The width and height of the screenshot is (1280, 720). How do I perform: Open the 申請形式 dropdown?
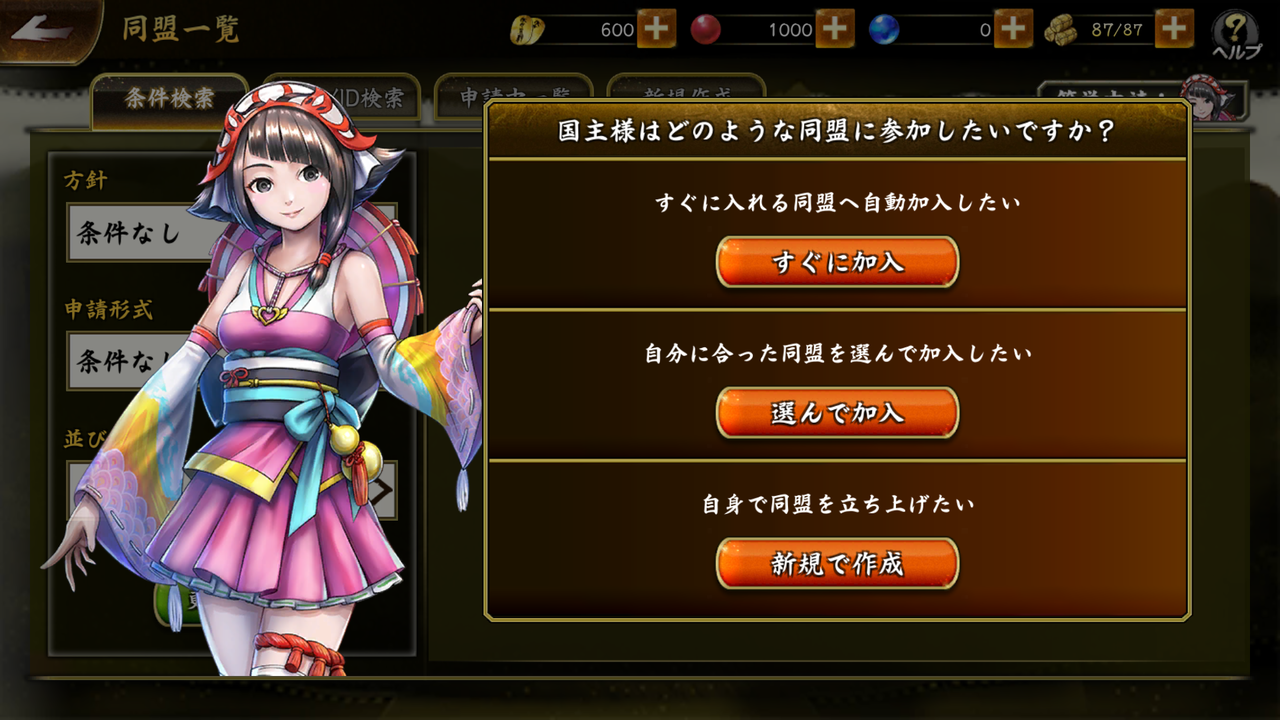tap(232, 361)
